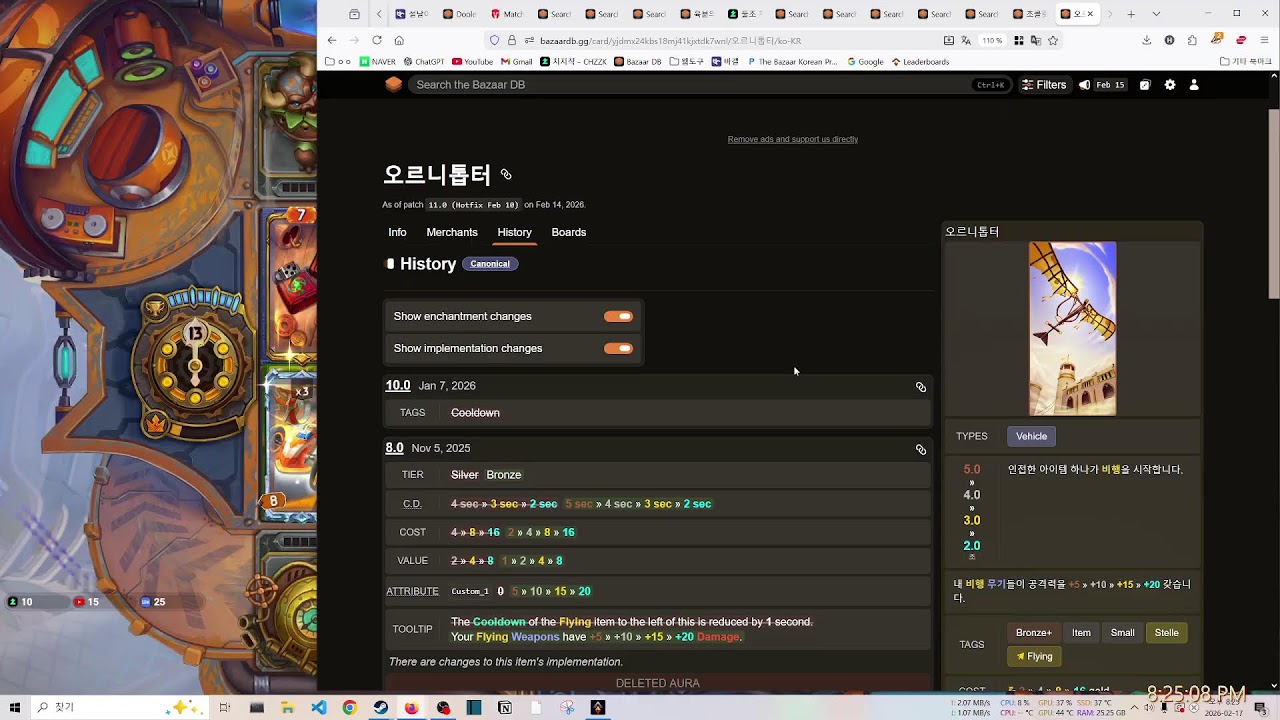The image size is (1280, 720).
Task: Open Chrome from the taskbar
Action: pos(349,707)
